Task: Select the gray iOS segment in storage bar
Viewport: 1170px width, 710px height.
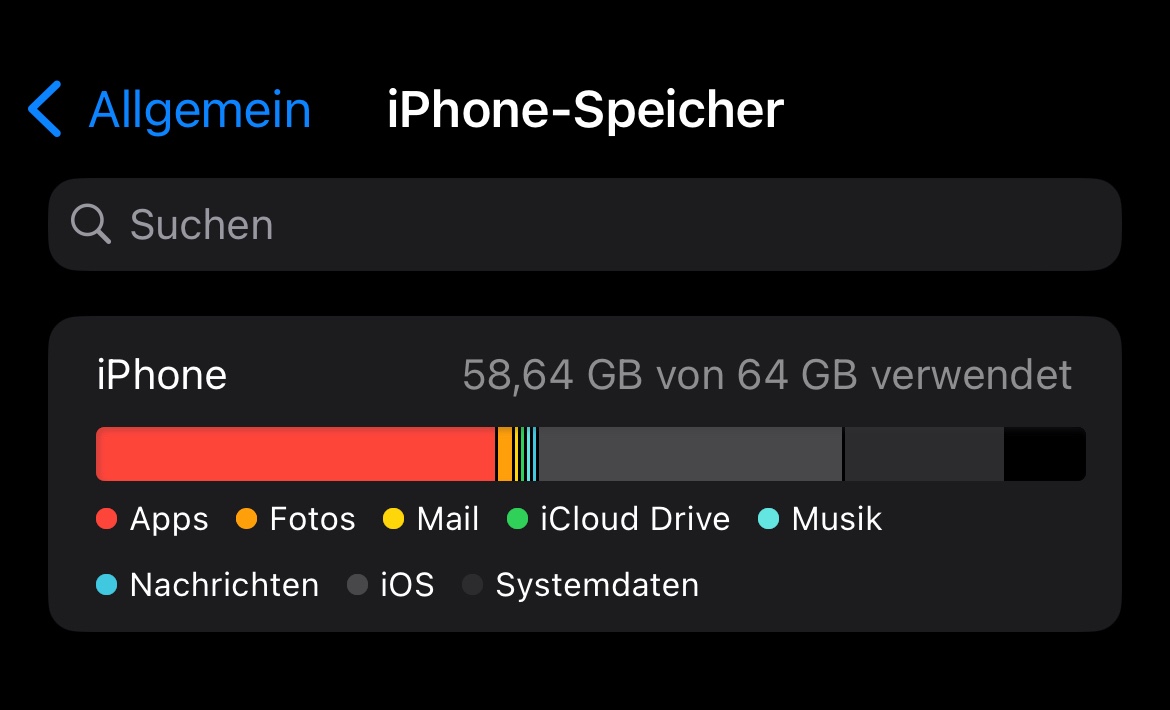Action: (690, 454)
